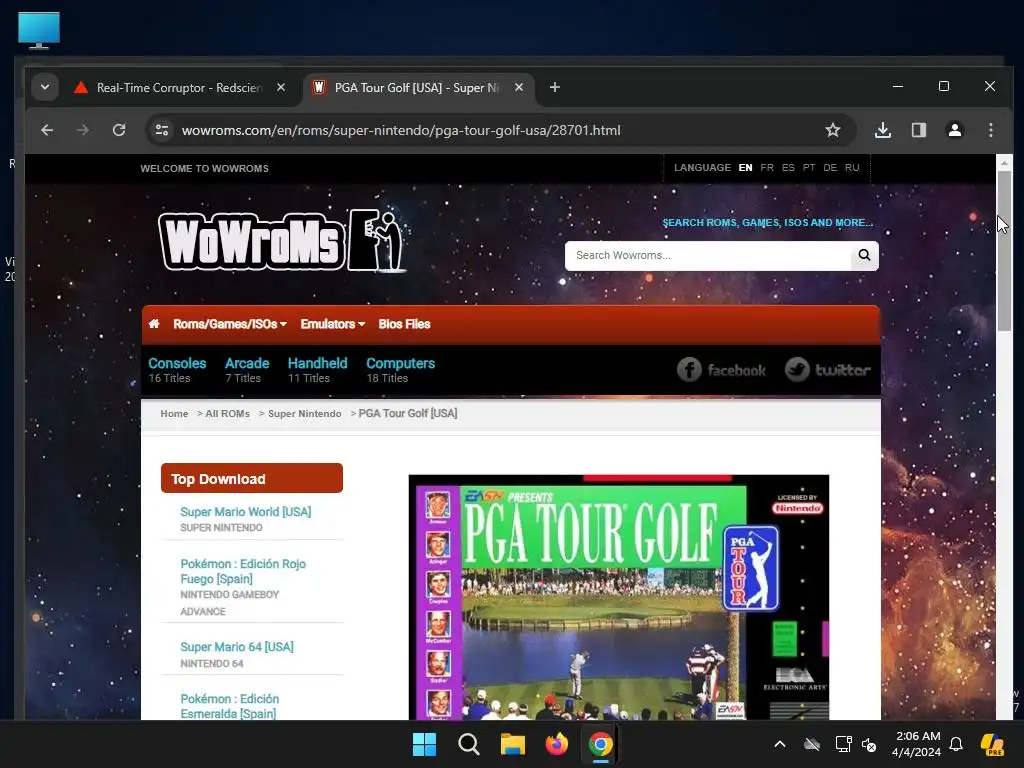Click the WoWroMs logo
Image resolution: width=1024 pixels, height=768 pixels.
pyautogui.click(x=283, y=241)
